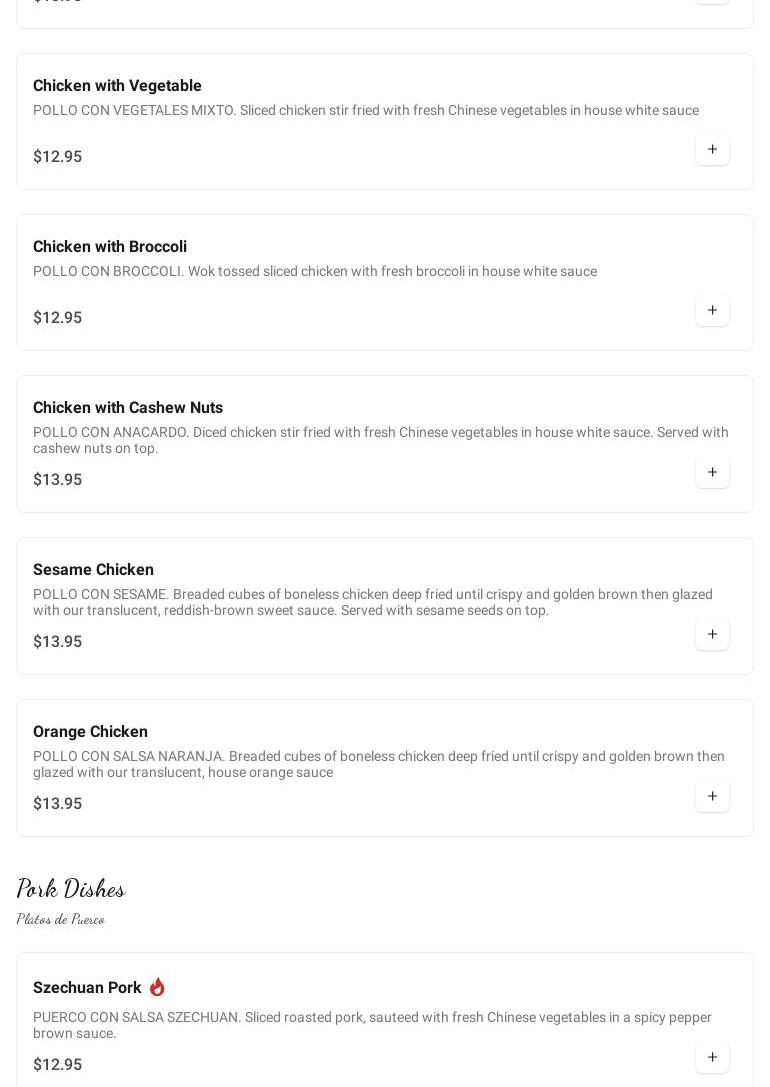Viewport: 770px width, 1087px height.
Task: Click Chicken with Broccoli $12.95 price
Action: click(57, 318)
